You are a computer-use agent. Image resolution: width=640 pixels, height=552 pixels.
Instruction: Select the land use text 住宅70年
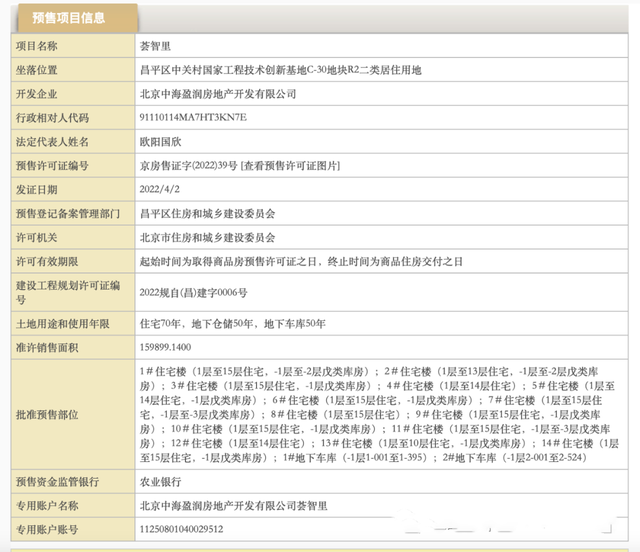click(x=160, y=324)
